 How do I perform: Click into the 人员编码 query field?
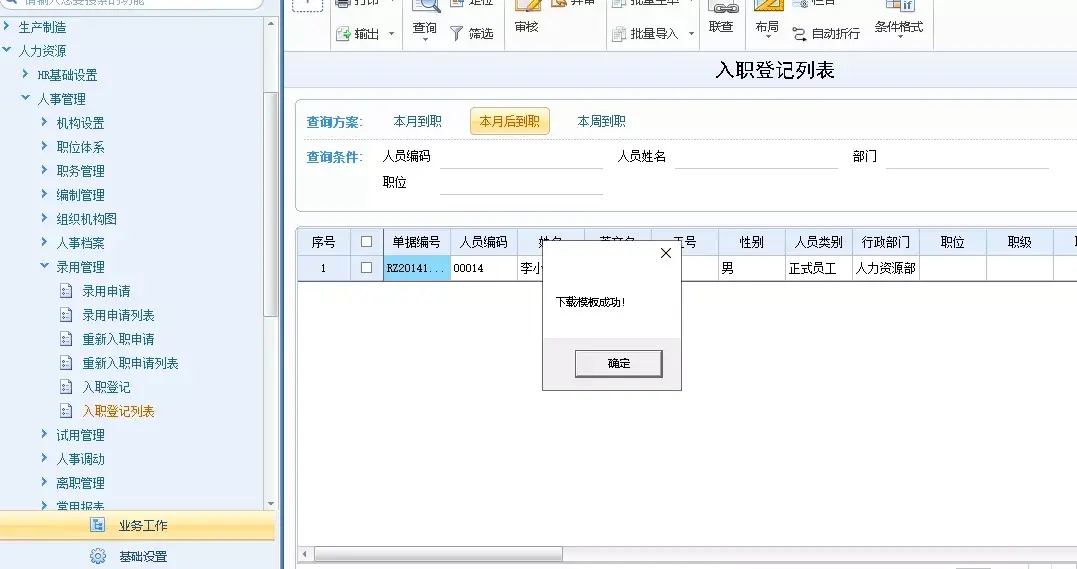tap(521, 158)
